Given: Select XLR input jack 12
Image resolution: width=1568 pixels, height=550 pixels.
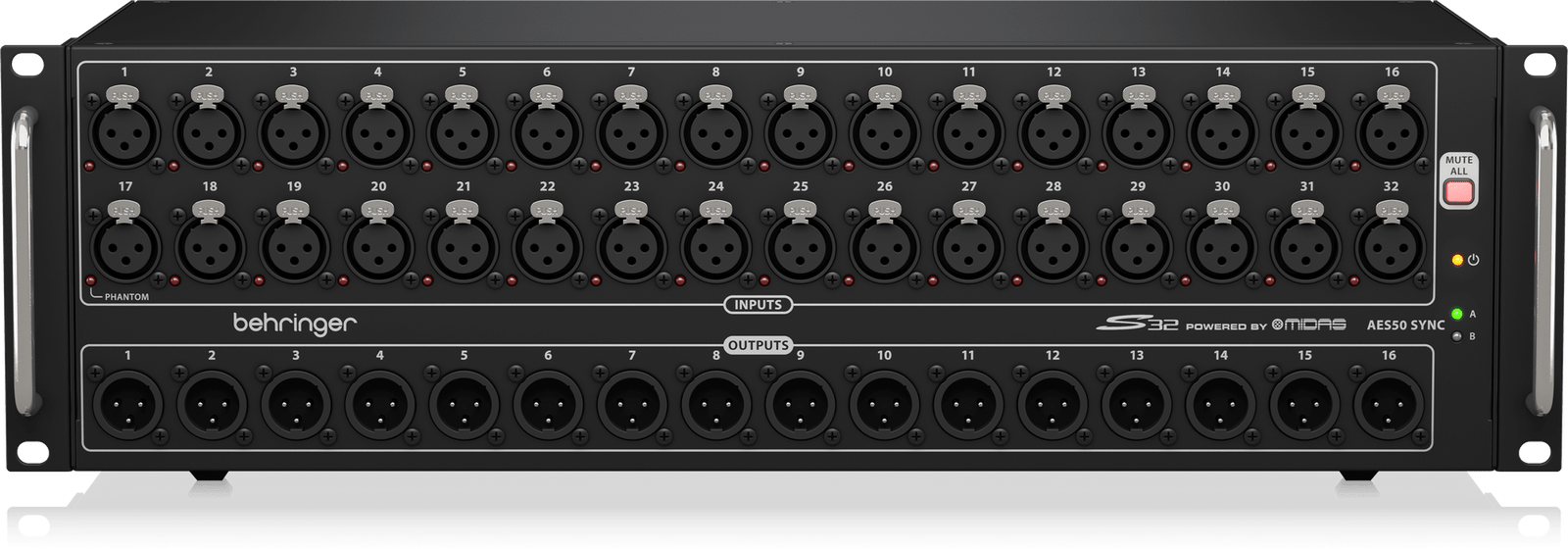Looking at the screenshot, I should pyautogui.click(x=1053, y=132).
